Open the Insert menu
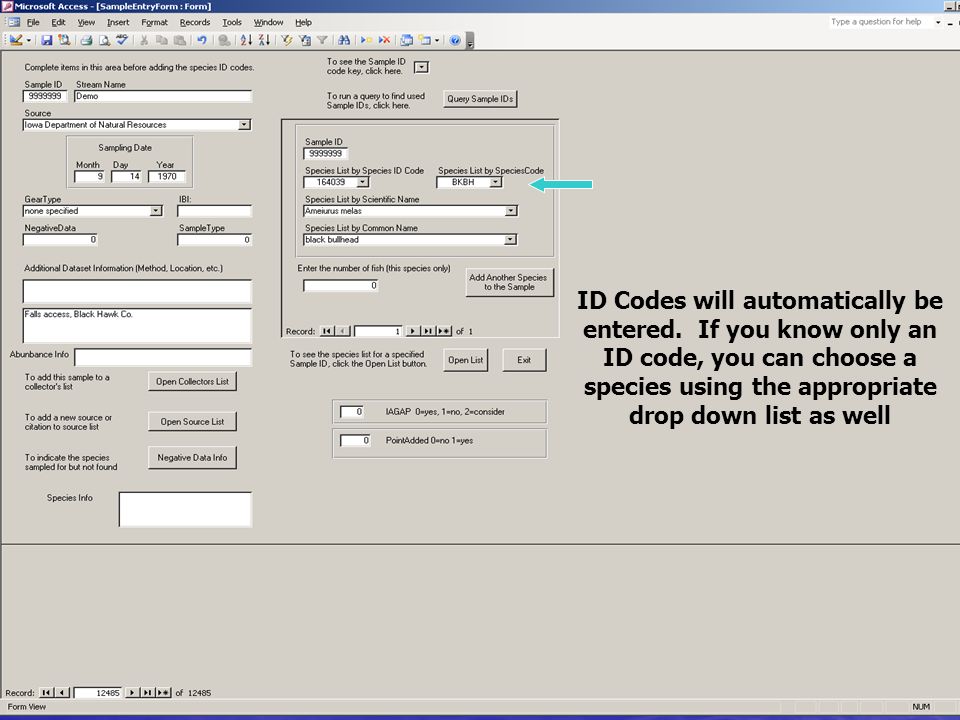 [118, 22]
